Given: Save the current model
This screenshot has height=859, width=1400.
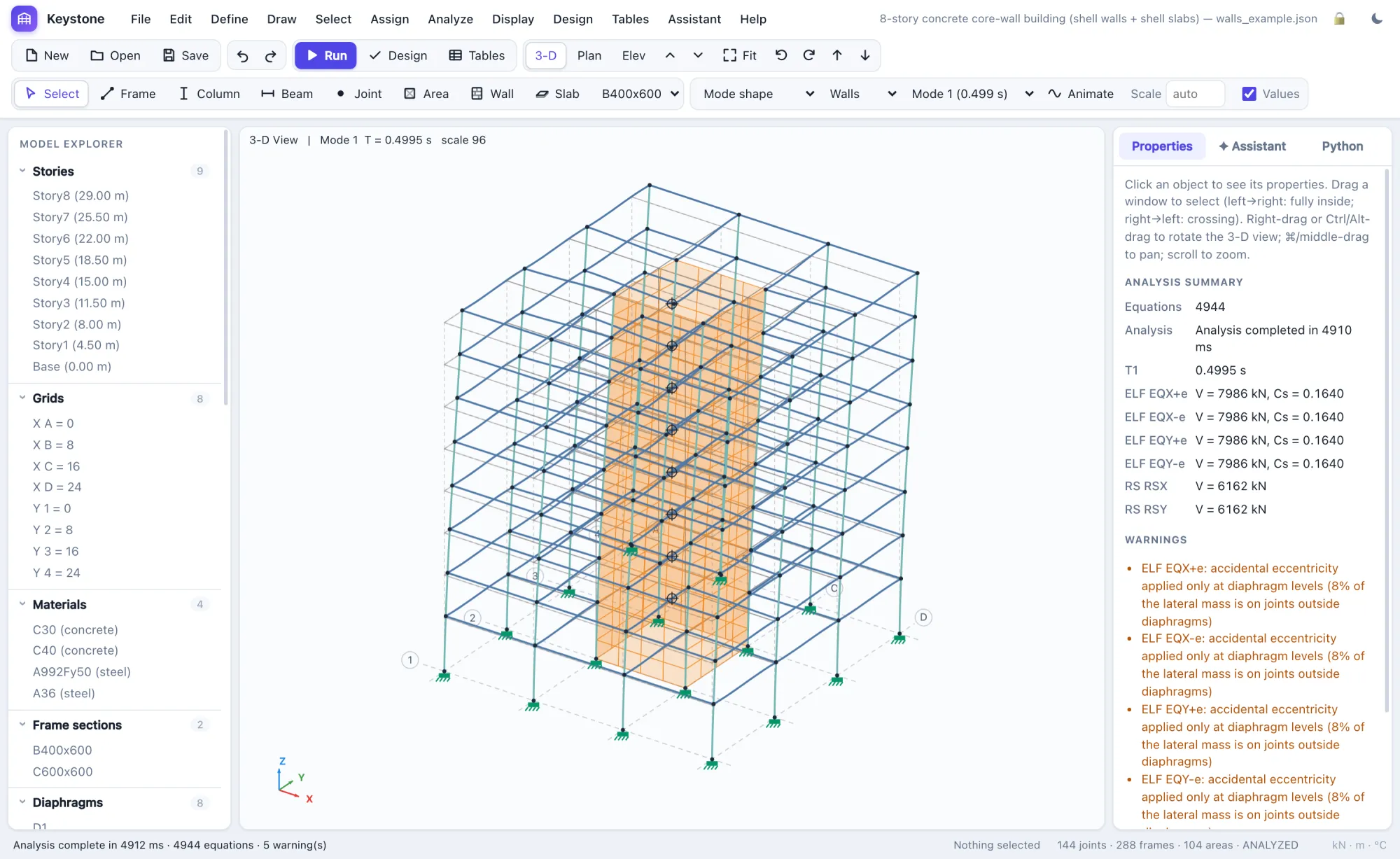Looking at the screenshot, I should (x=185, y=55).
